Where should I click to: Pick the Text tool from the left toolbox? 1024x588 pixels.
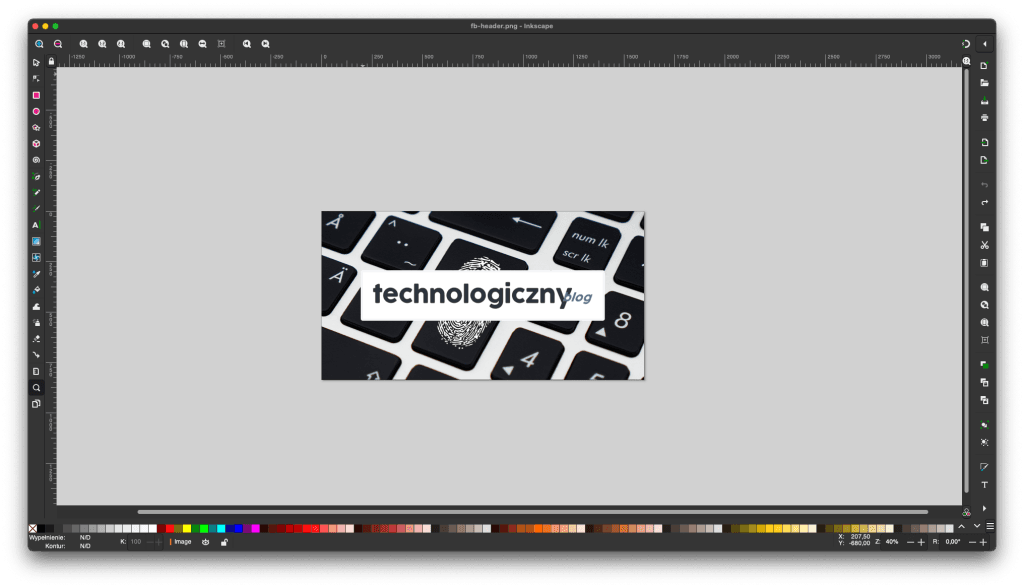pyautogui.click(x=36, y=225)
